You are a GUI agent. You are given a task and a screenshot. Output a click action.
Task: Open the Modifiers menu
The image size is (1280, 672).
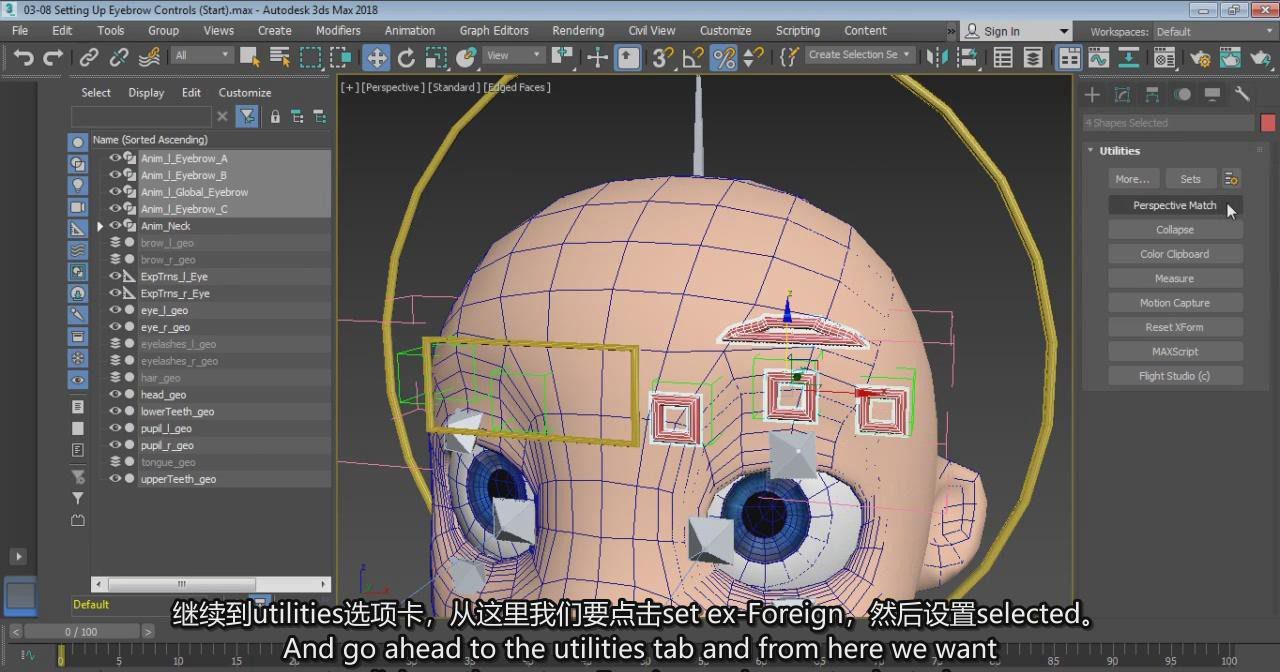coord(338,31)
